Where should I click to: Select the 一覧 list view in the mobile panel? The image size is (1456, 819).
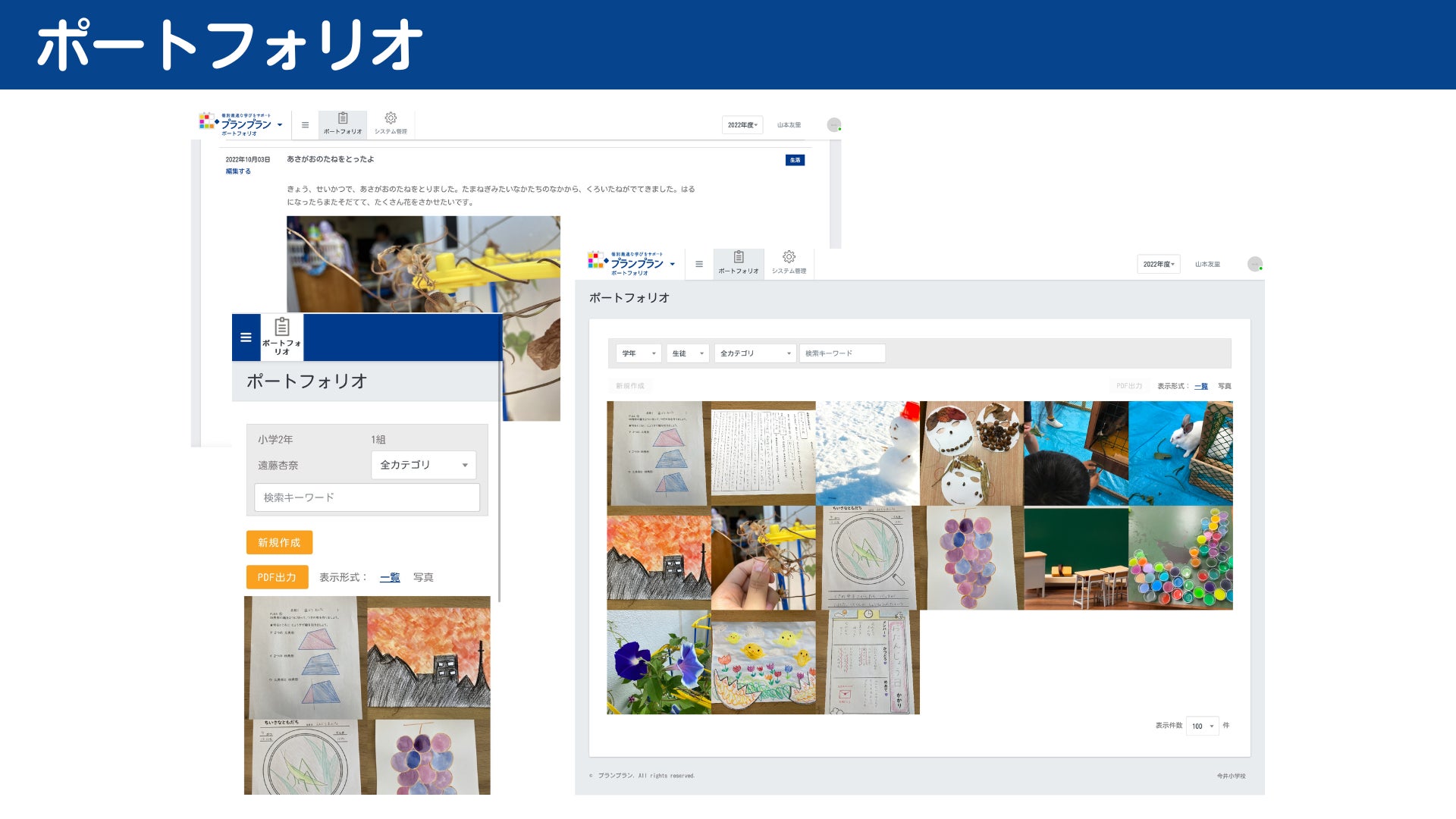390,578
